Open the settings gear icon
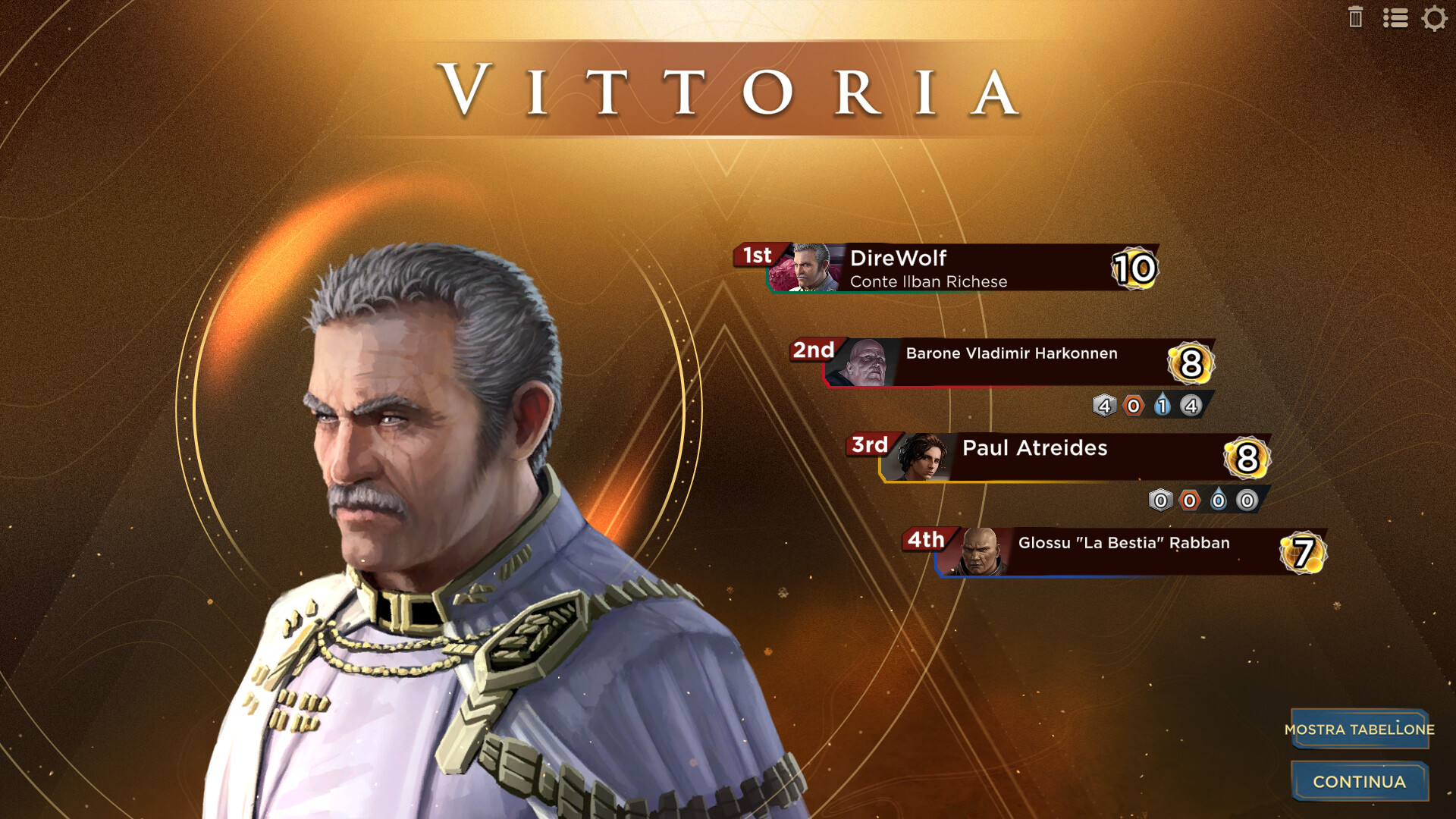Image resolution: width=1456 pixels, height=819 pixels. tap(1434, 18)
